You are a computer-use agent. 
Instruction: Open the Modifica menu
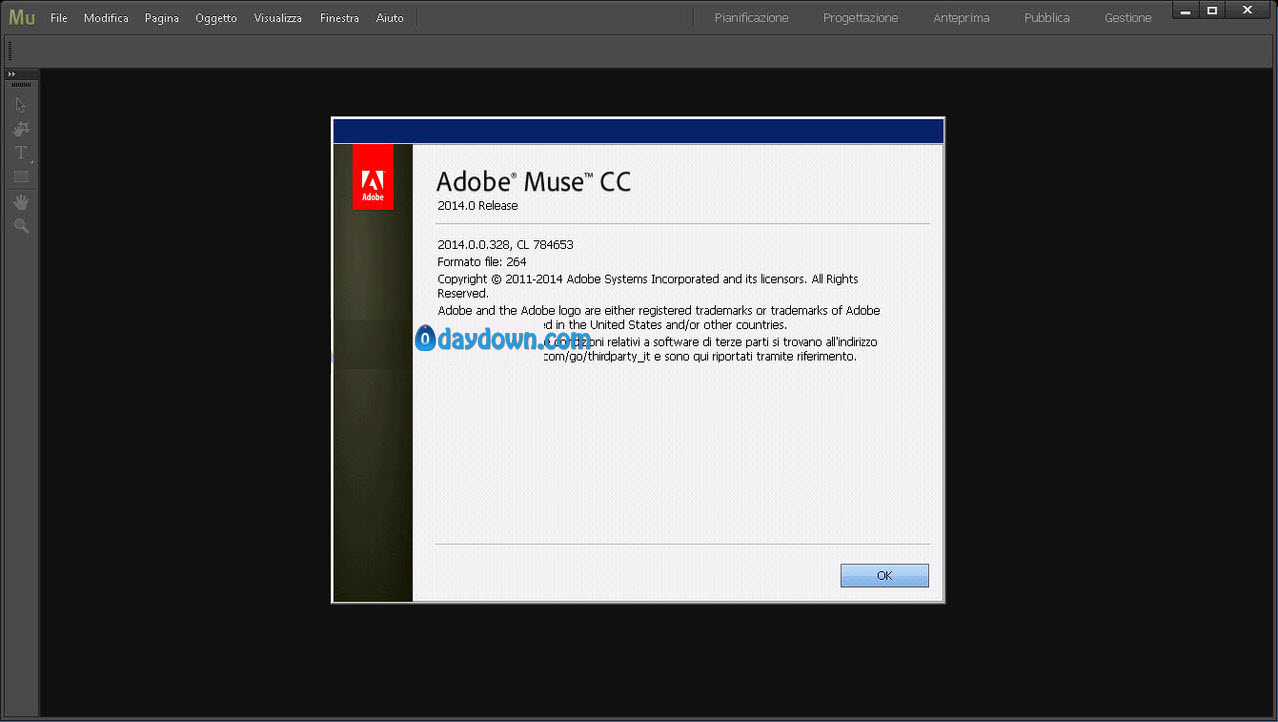pyautogui.click(x=106, y=18)
